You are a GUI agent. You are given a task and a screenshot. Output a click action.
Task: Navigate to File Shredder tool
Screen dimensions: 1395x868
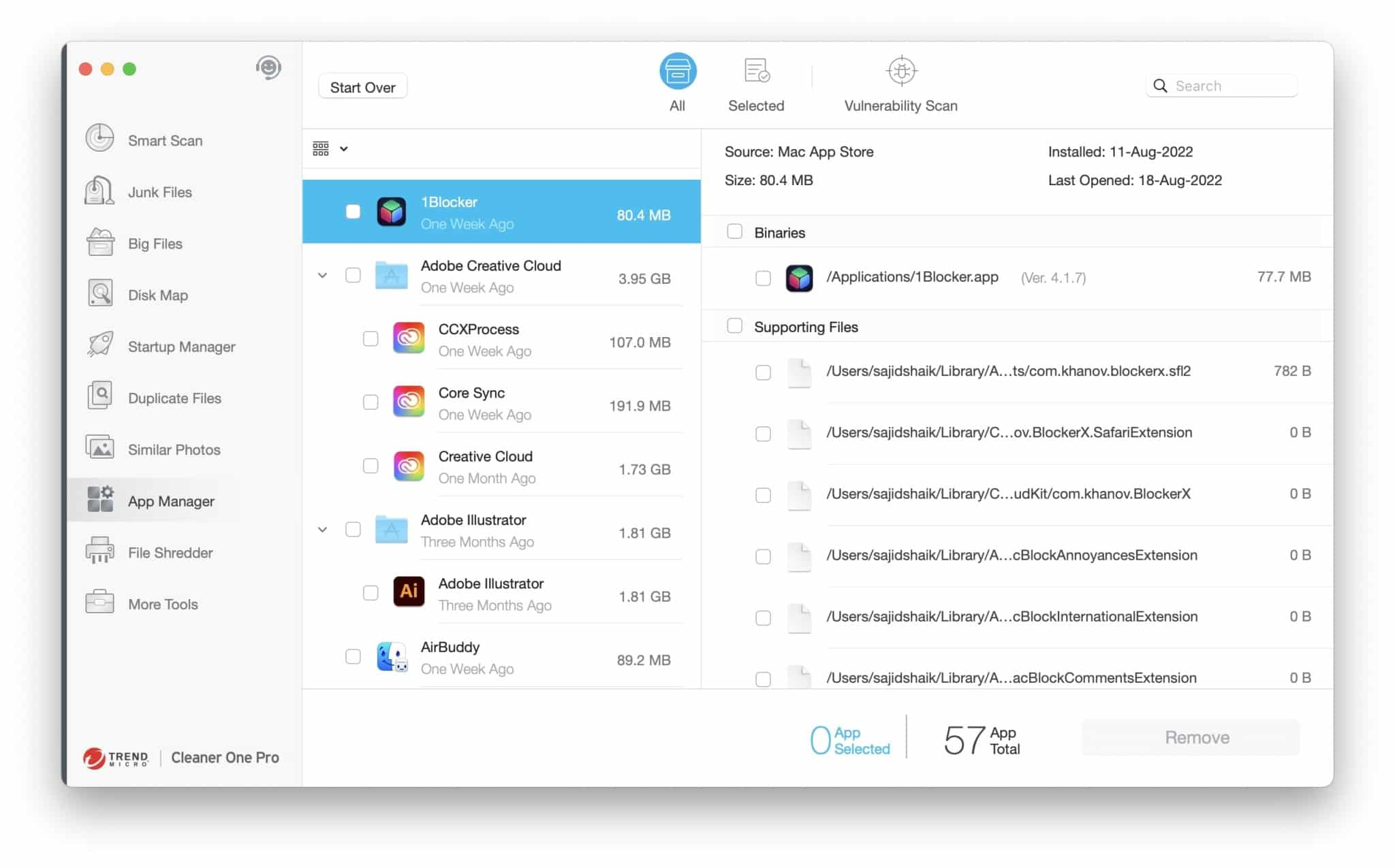[170, 552]
